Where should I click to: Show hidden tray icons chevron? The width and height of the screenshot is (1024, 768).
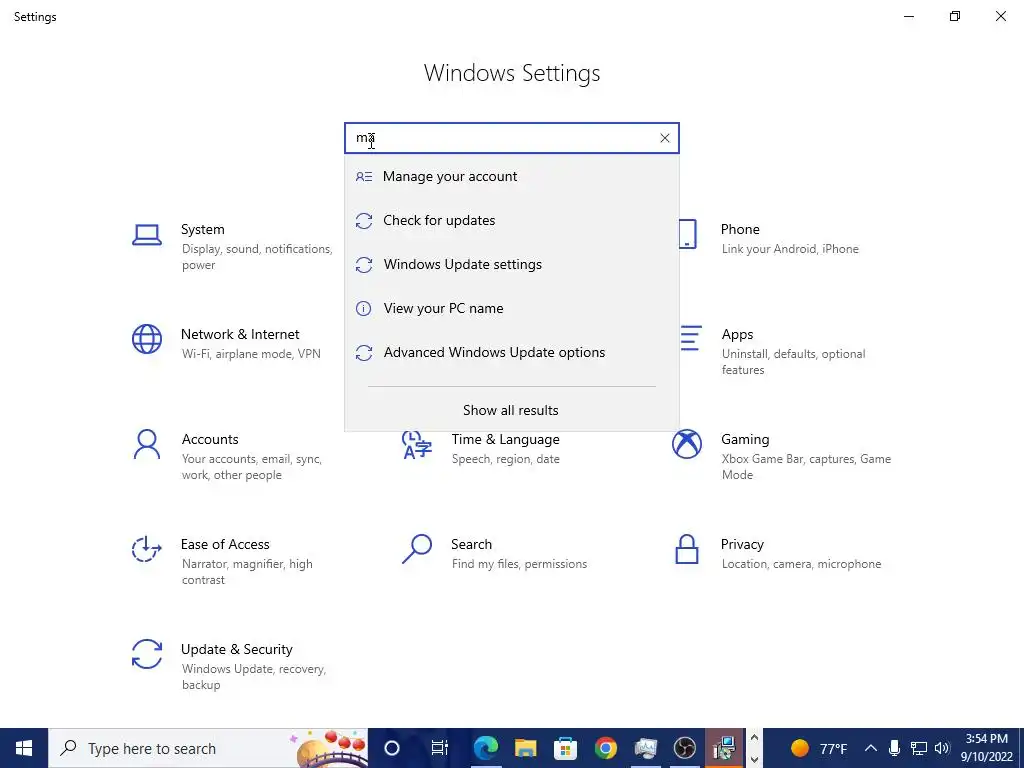[x=871, y=748]
